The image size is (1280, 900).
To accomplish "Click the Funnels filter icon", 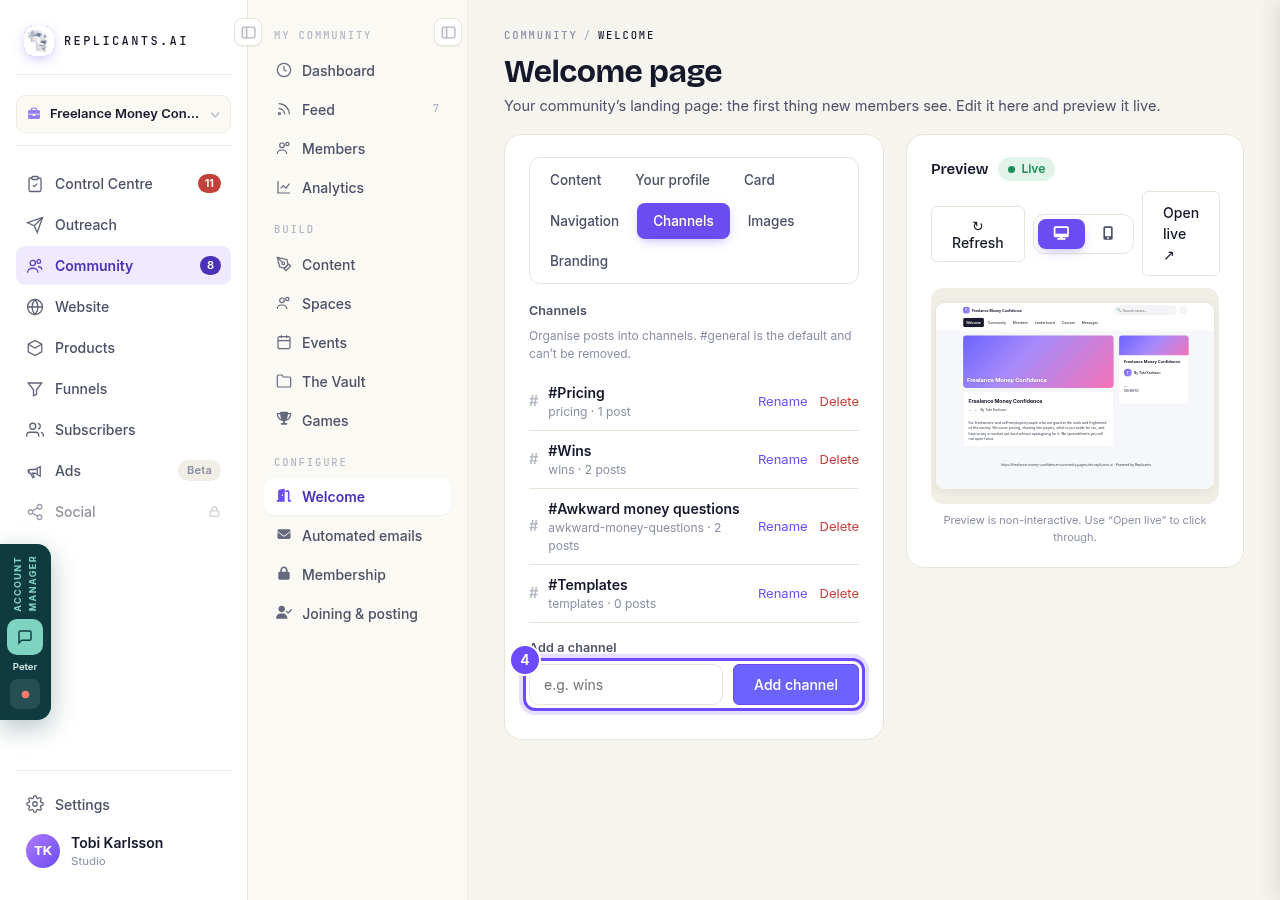I will pyautogui.click(x=35, y=389).
